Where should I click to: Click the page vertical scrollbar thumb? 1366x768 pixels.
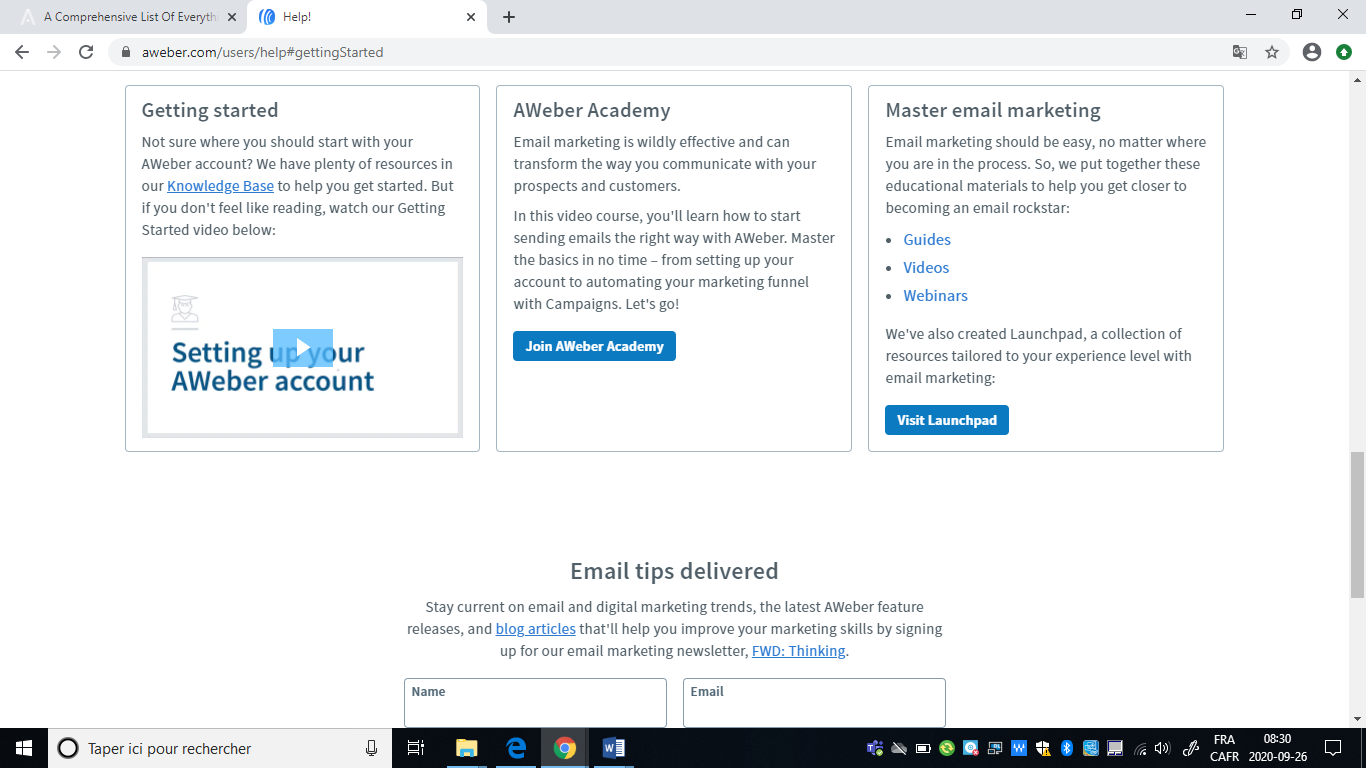coord(1357,523)
